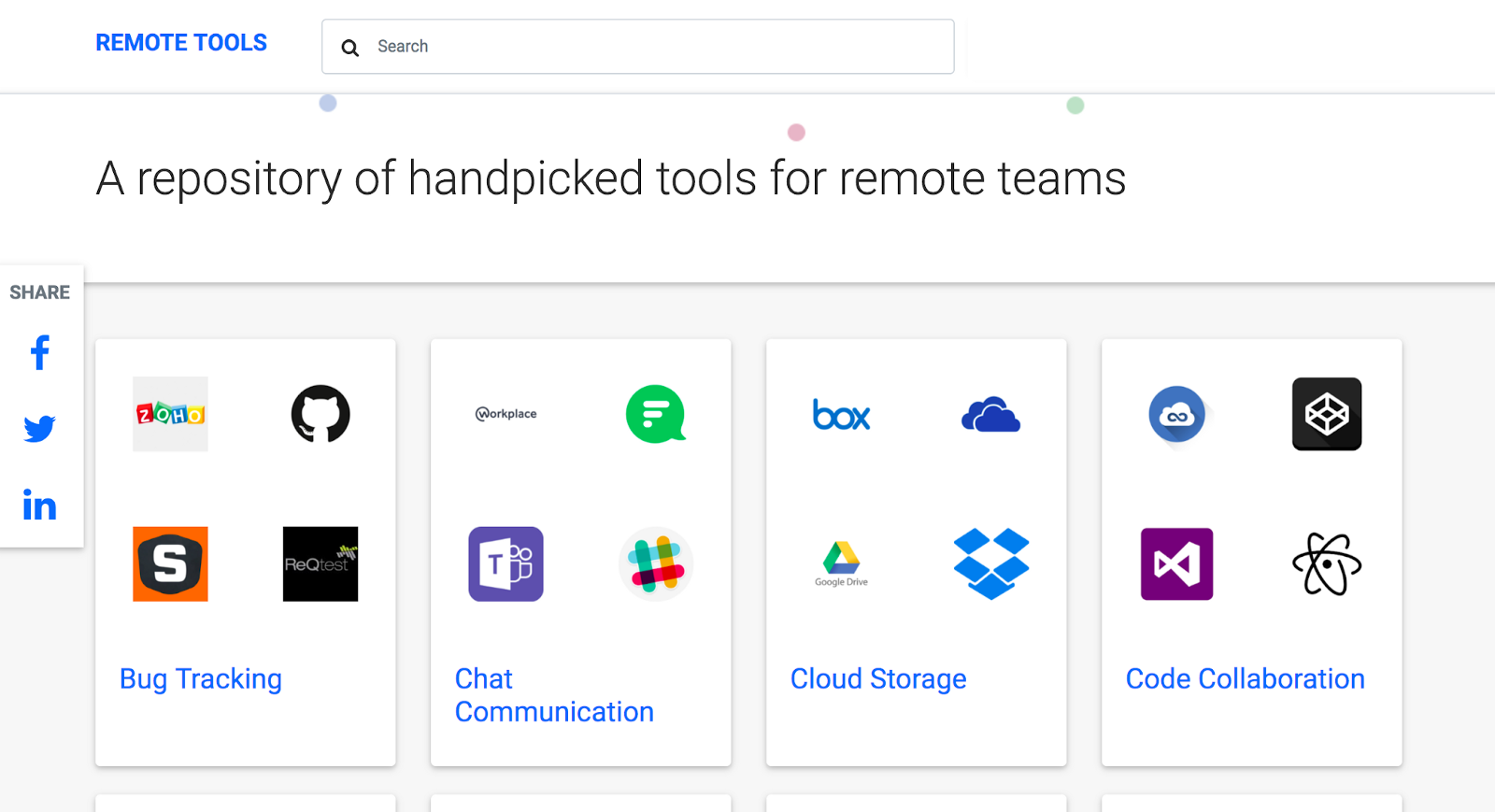Click the OneDrive cloud icon

[x=991, y=414]
